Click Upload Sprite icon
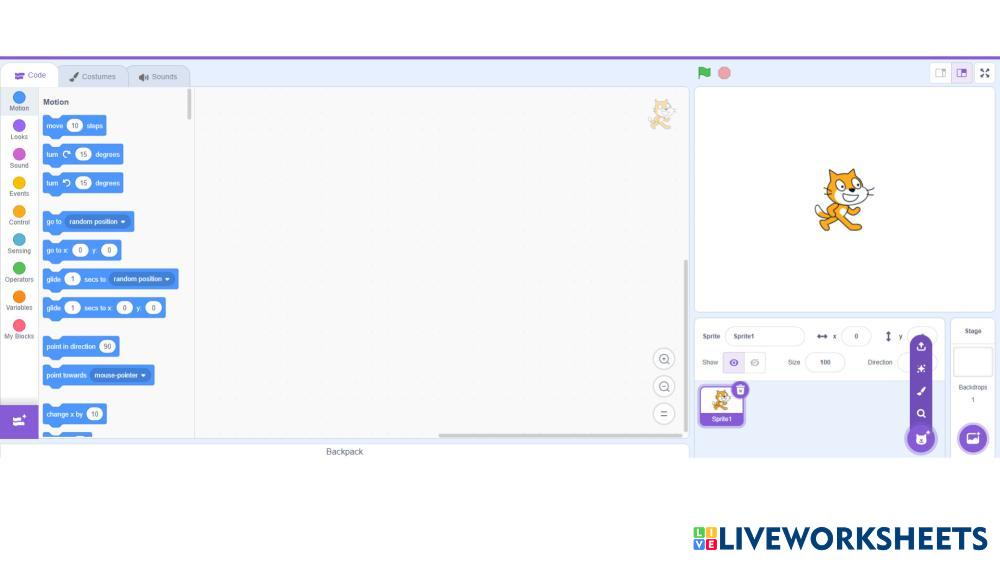This screenshot has width=1000, height=563. [921, 346]
